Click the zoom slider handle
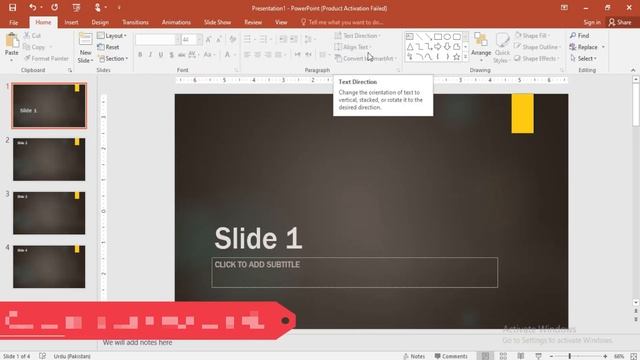640x360 pixels. (569, 356)
